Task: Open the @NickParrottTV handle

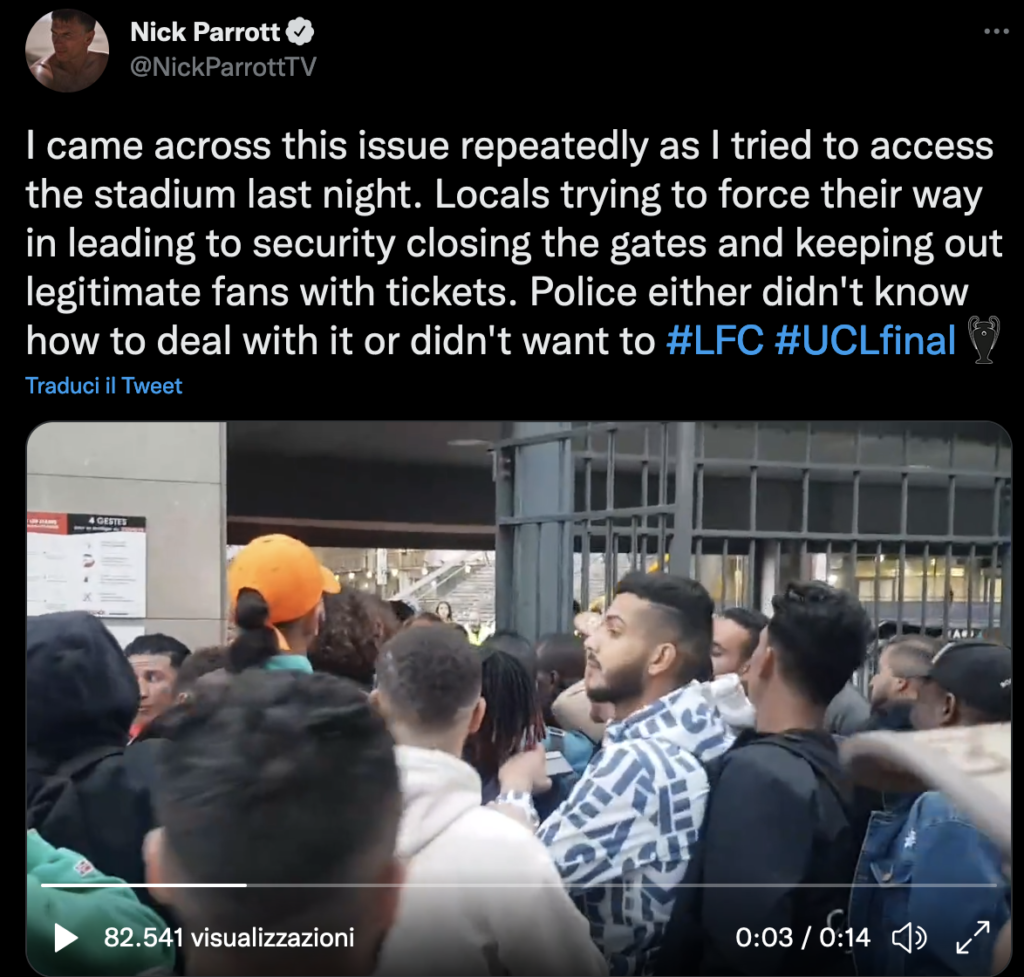Action: (223, 67)
